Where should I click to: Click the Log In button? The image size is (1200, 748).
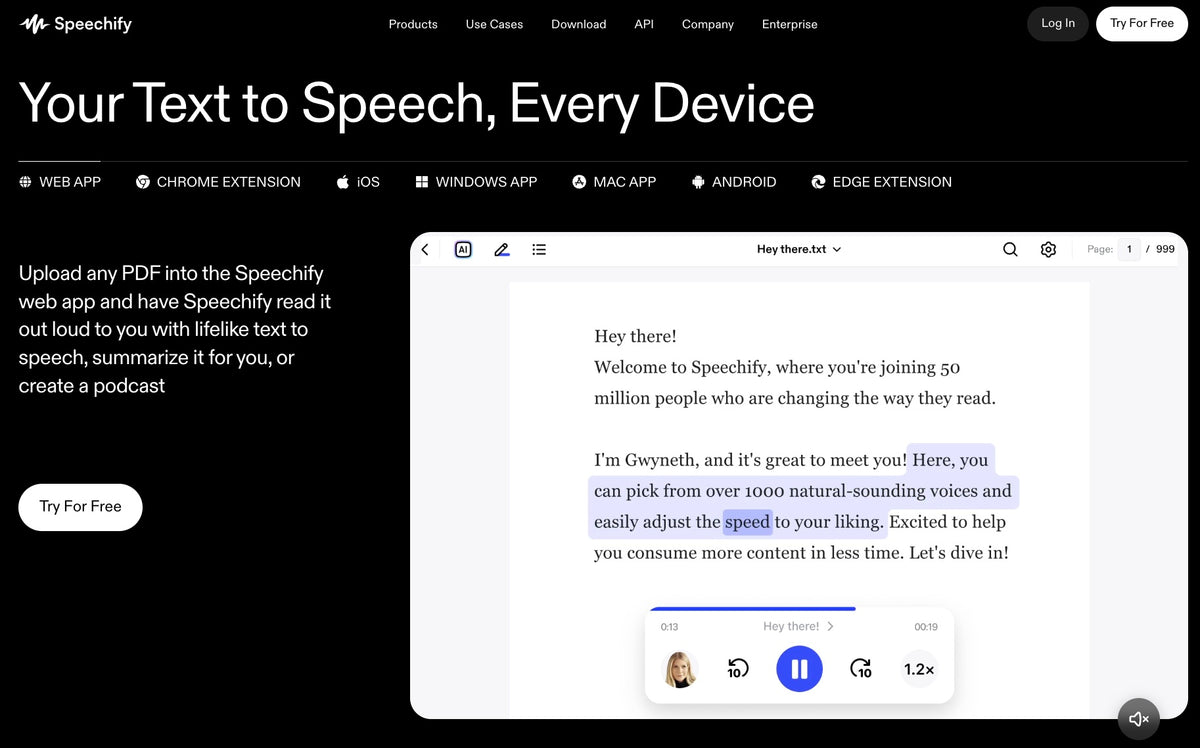pyautogui.click(x=1058, y=24)
